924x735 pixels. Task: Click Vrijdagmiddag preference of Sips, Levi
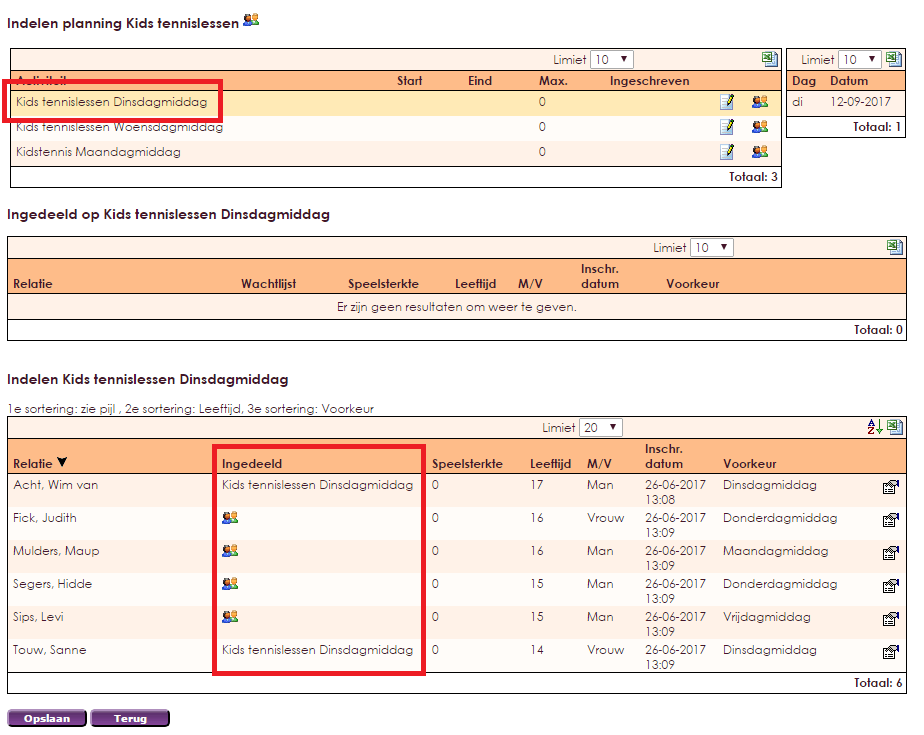(x=767, y=617)
